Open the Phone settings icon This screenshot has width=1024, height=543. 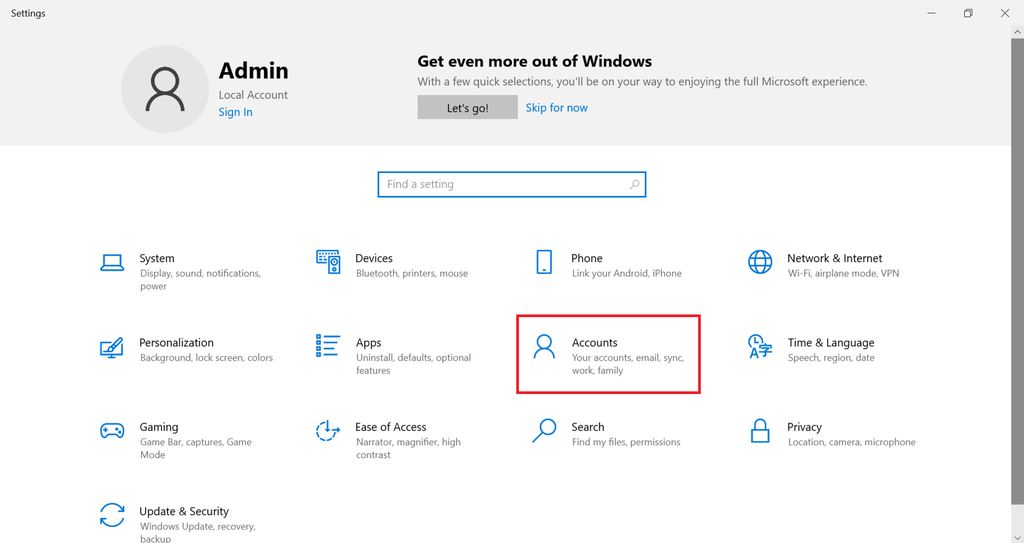(544, 262)
